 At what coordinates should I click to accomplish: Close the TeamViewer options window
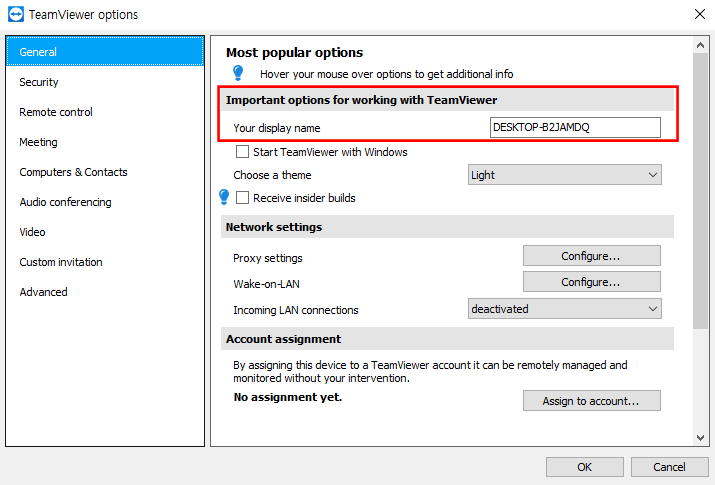699,14
